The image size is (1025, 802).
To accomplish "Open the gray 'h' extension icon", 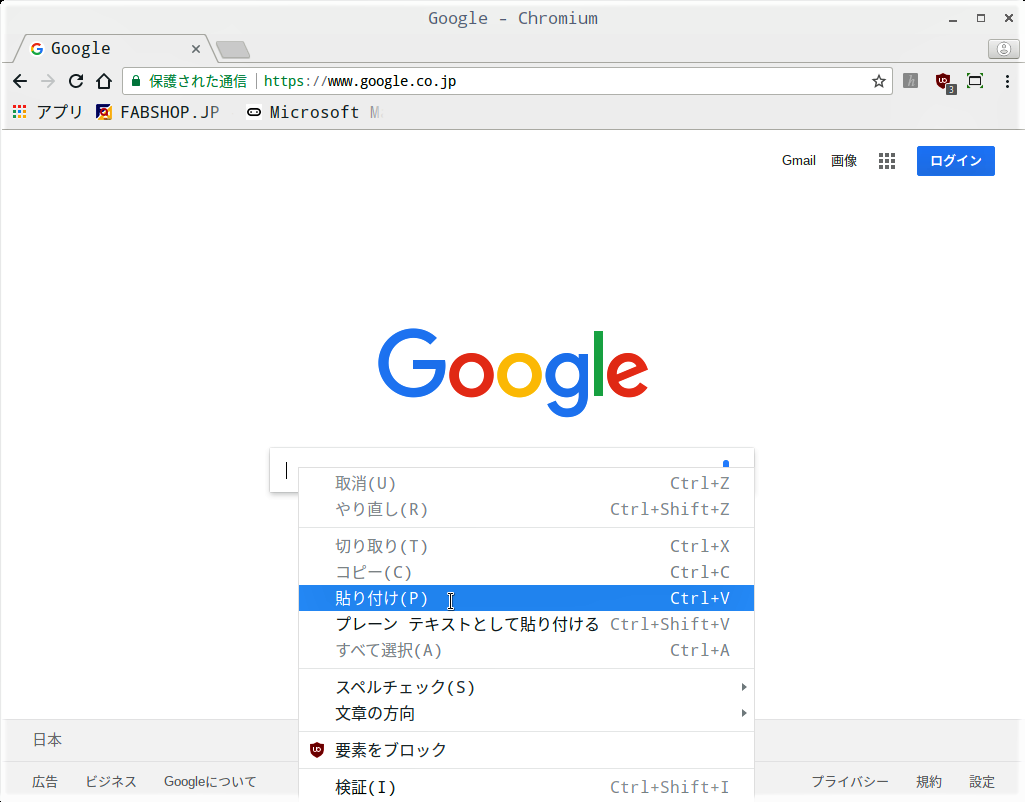I will click(911, 81).
